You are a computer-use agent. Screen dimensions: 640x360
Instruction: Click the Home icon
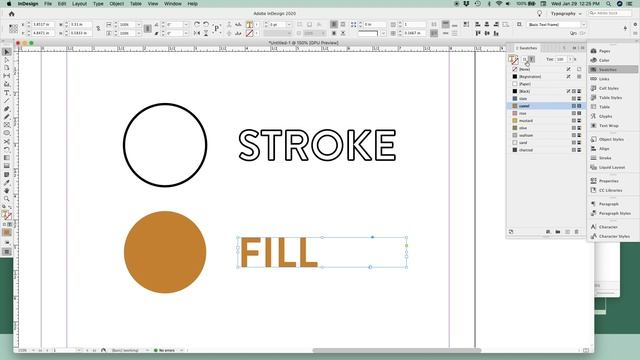(11, 14)
